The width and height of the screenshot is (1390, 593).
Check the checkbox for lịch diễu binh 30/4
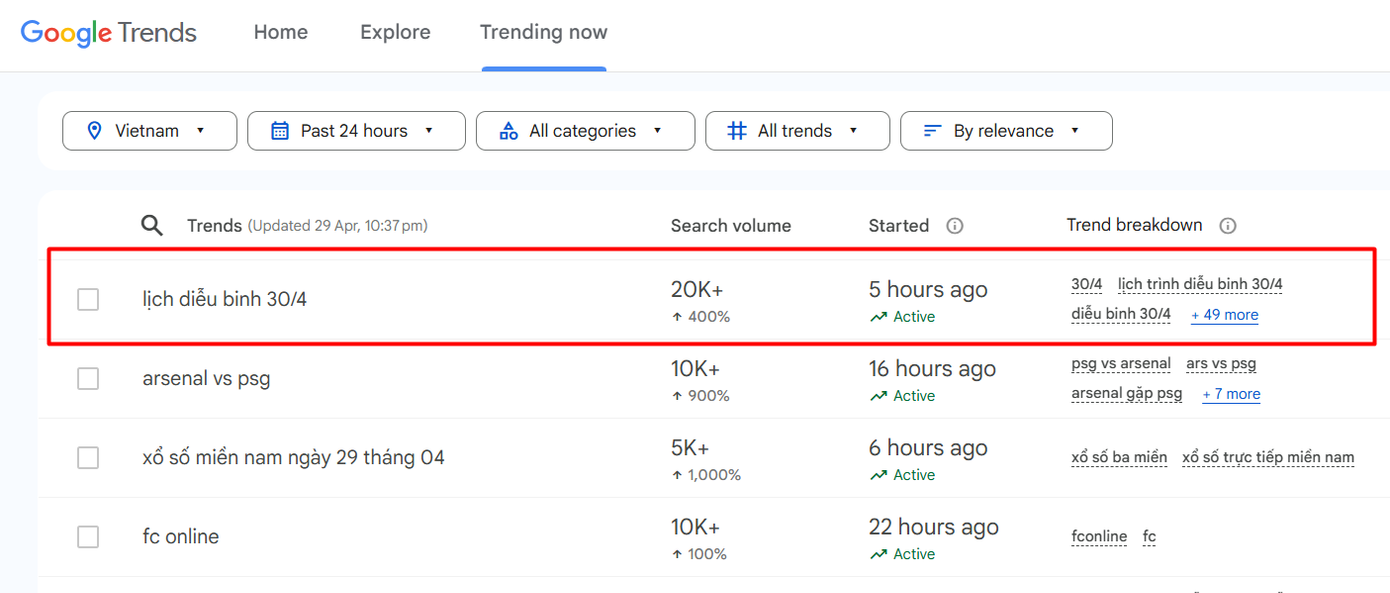(88, 299)
